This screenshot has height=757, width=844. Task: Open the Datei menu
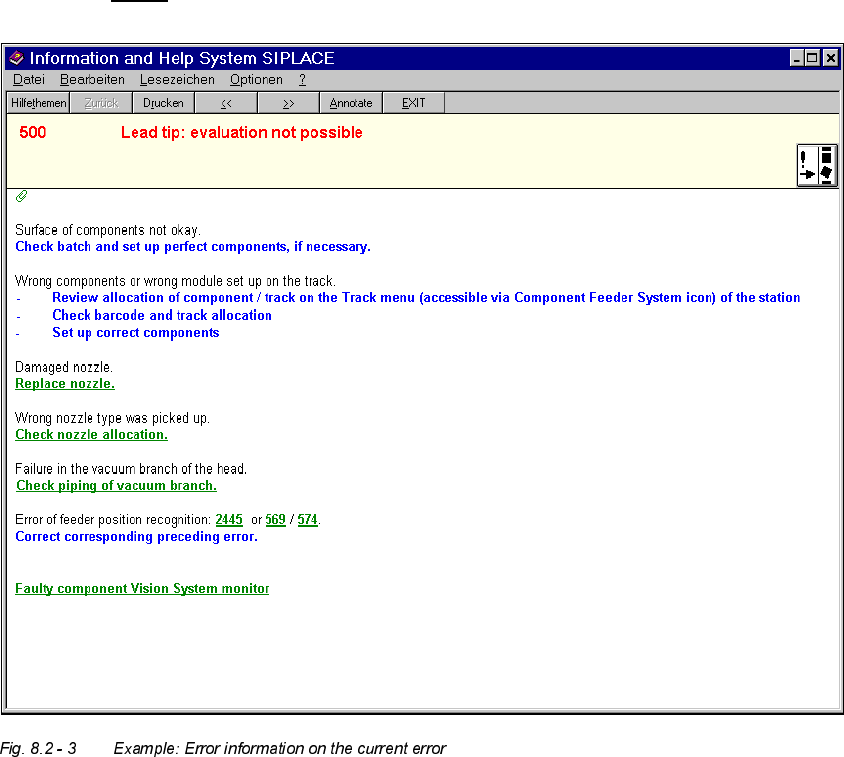(x=29, y=80)
